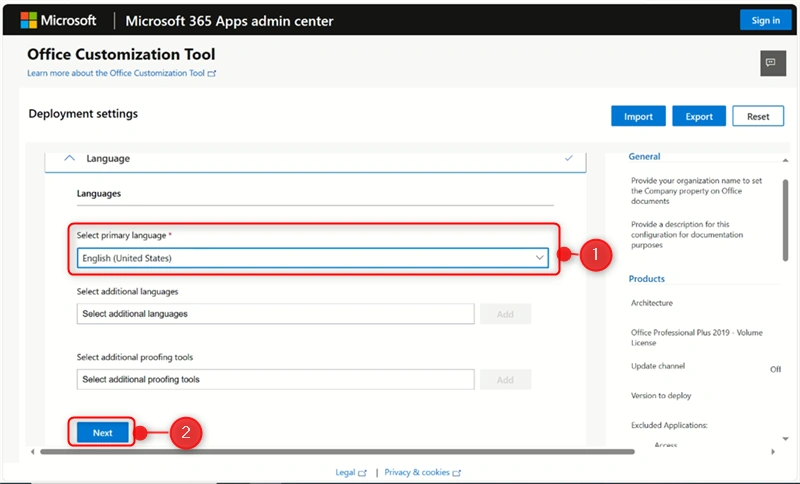Click the Next button

point(103,432)
